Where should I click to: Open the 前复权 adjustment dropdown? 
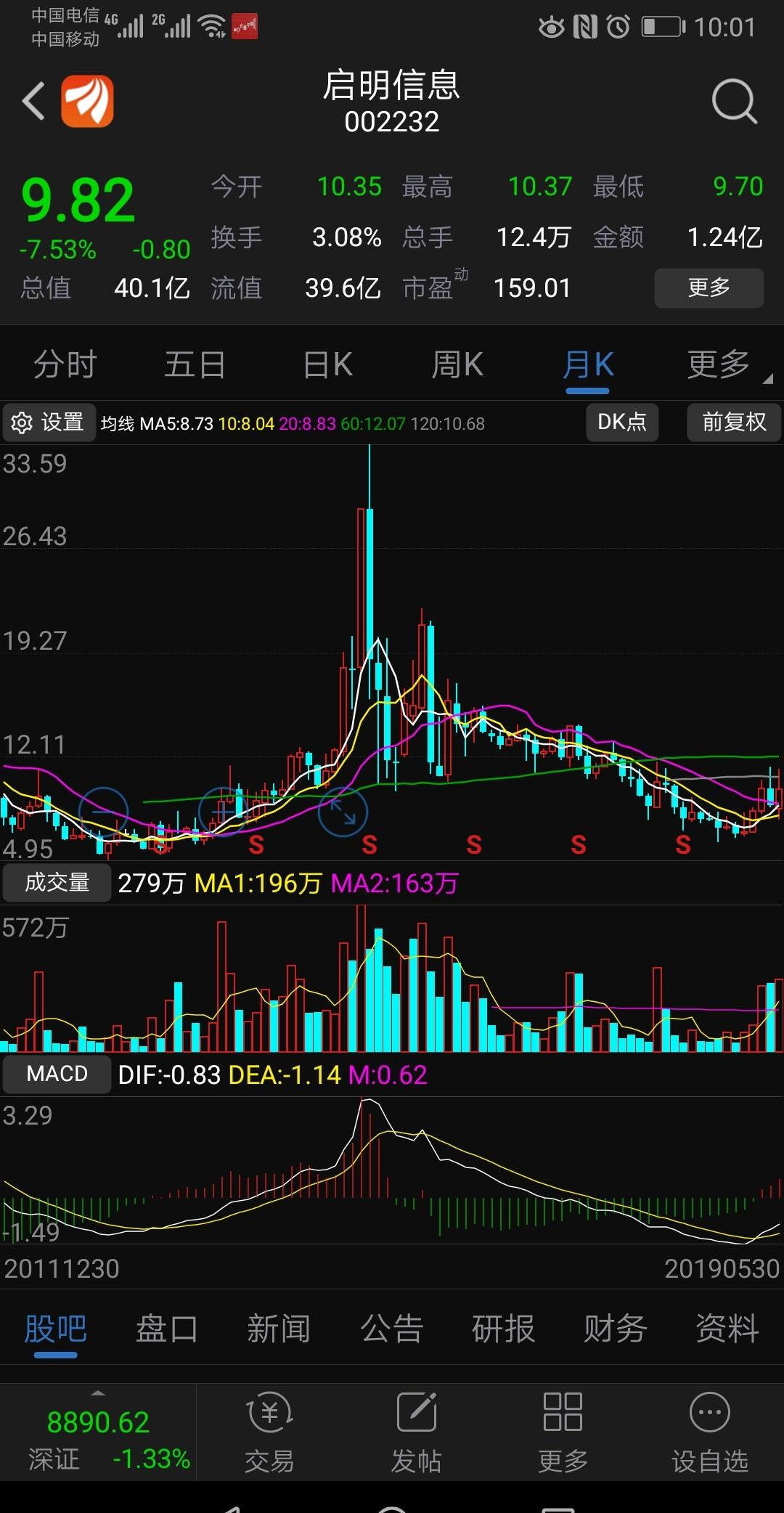[x=734, y=422]
